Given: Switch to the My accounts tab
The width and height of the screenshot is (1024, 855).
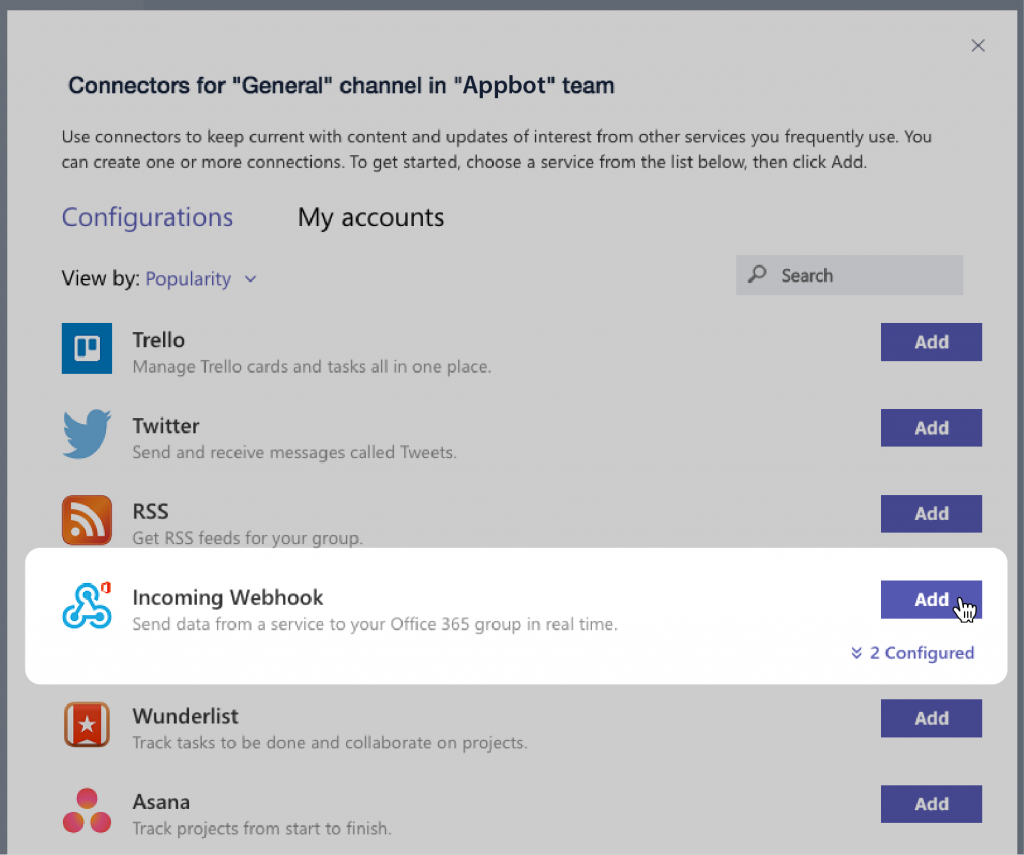Looking at the screenshot, I should point(370,217).
